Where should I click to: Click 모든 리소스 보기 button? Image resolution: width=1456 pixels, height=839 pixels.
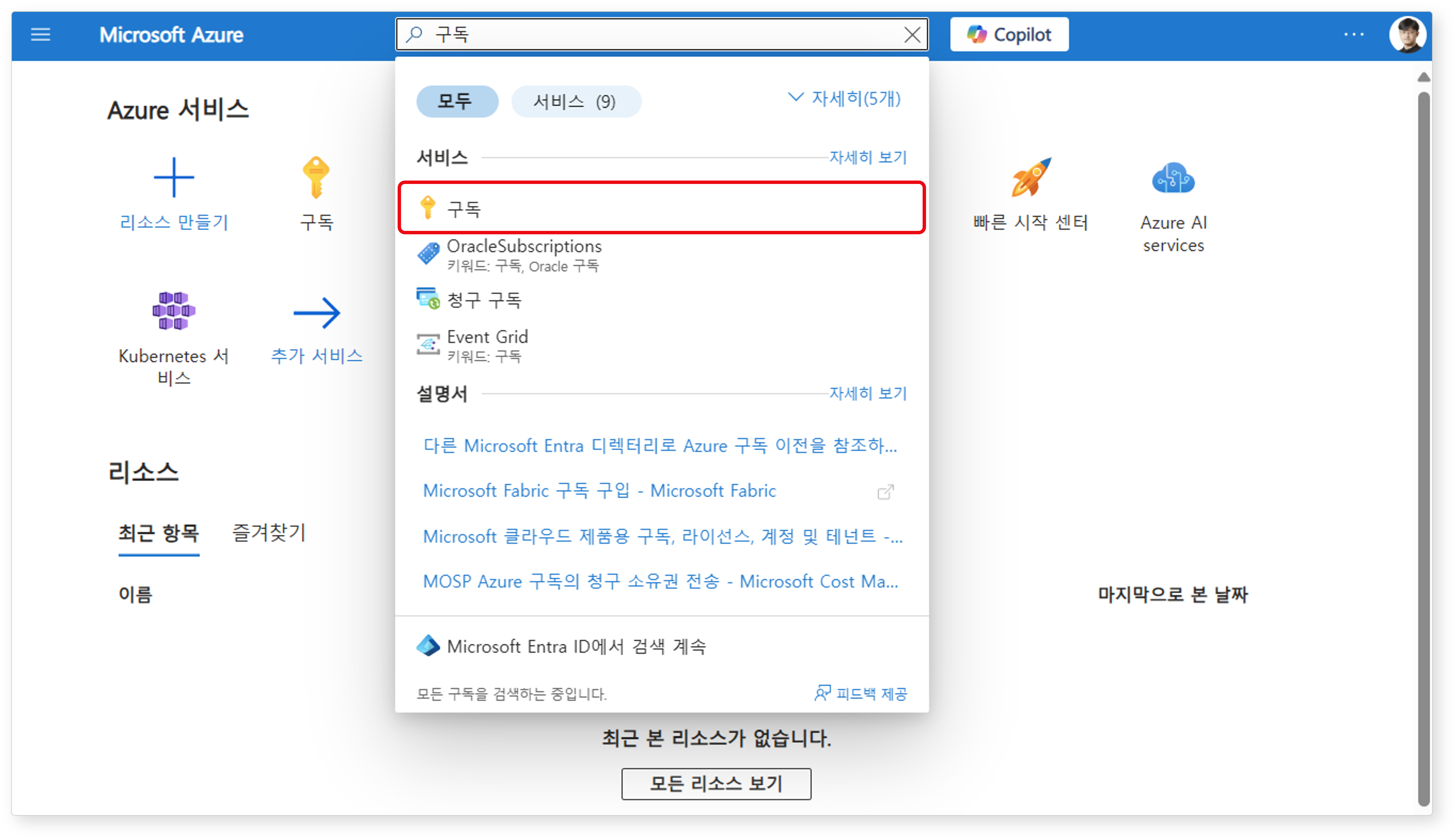click(x=716, y=784)
